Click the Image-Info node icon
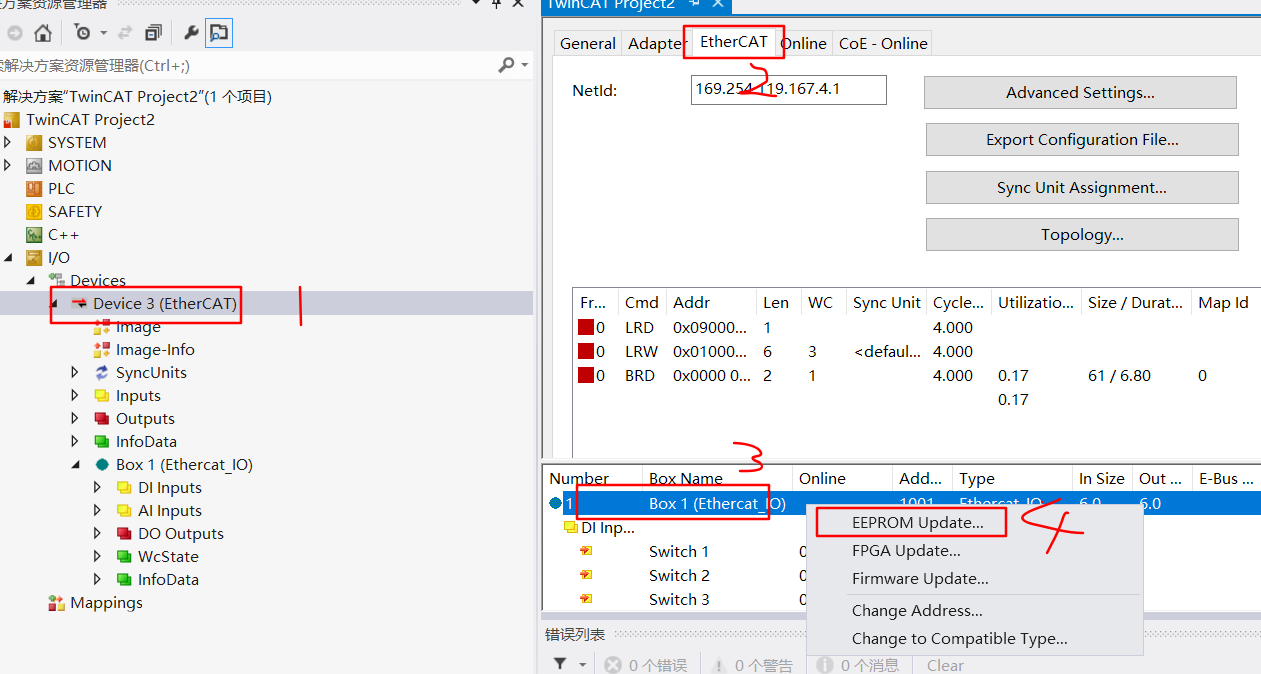 click(x=102, y=350)
